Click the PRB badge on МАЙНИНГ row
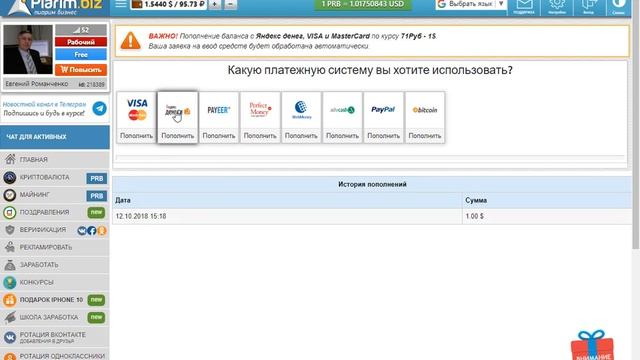 coord(96,196)
